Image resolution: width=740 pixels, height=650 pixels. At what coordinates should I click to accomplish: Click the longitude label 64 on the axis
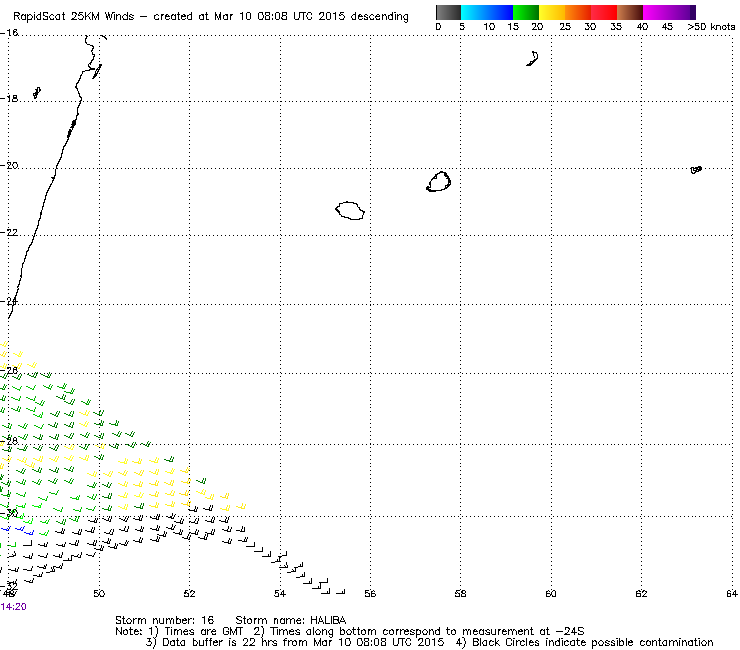(x=732, y=593)
